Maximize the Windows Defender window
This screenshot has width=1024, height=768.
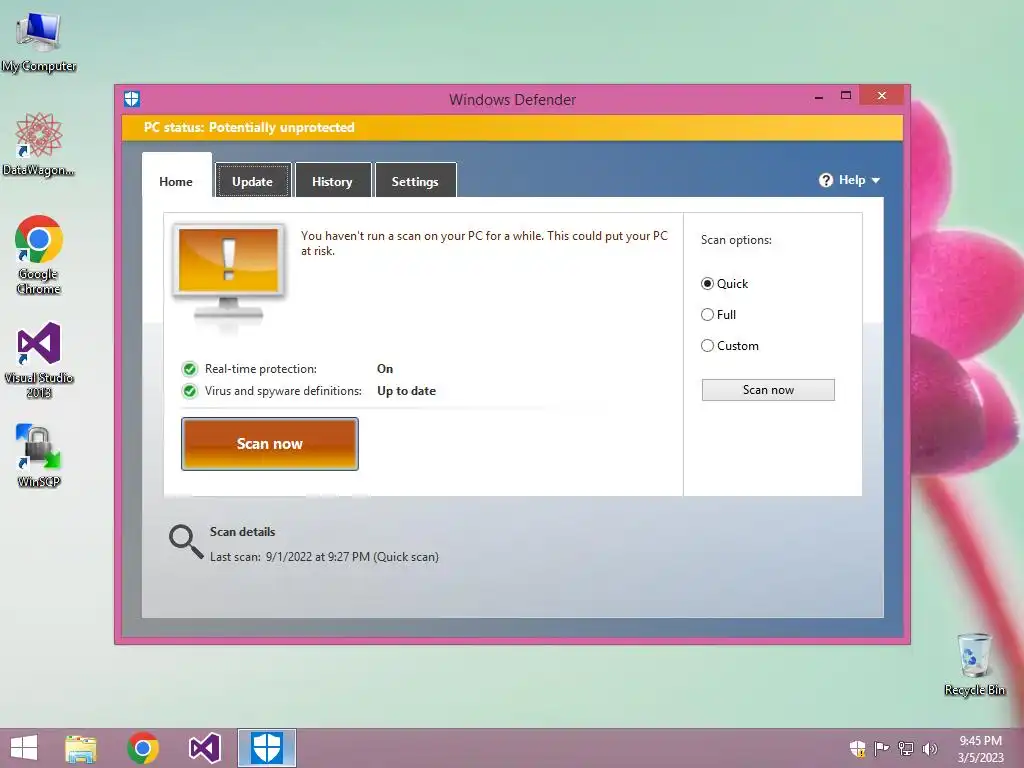pyautogui.click(x=846, y=96)
